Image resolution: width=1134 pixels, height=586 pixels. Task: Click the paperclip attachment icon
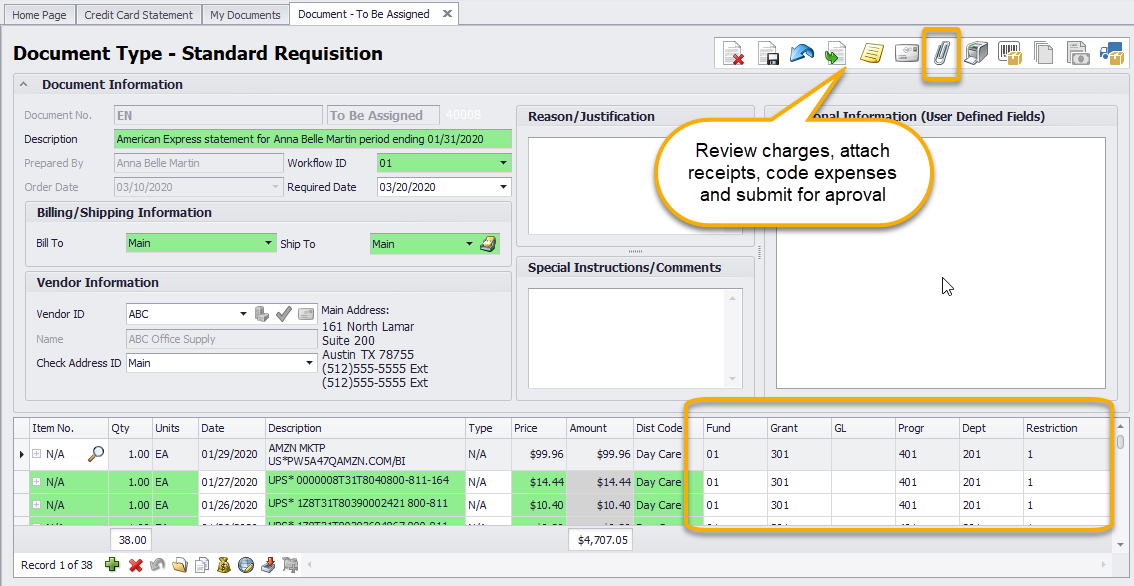tap(940, 54)
